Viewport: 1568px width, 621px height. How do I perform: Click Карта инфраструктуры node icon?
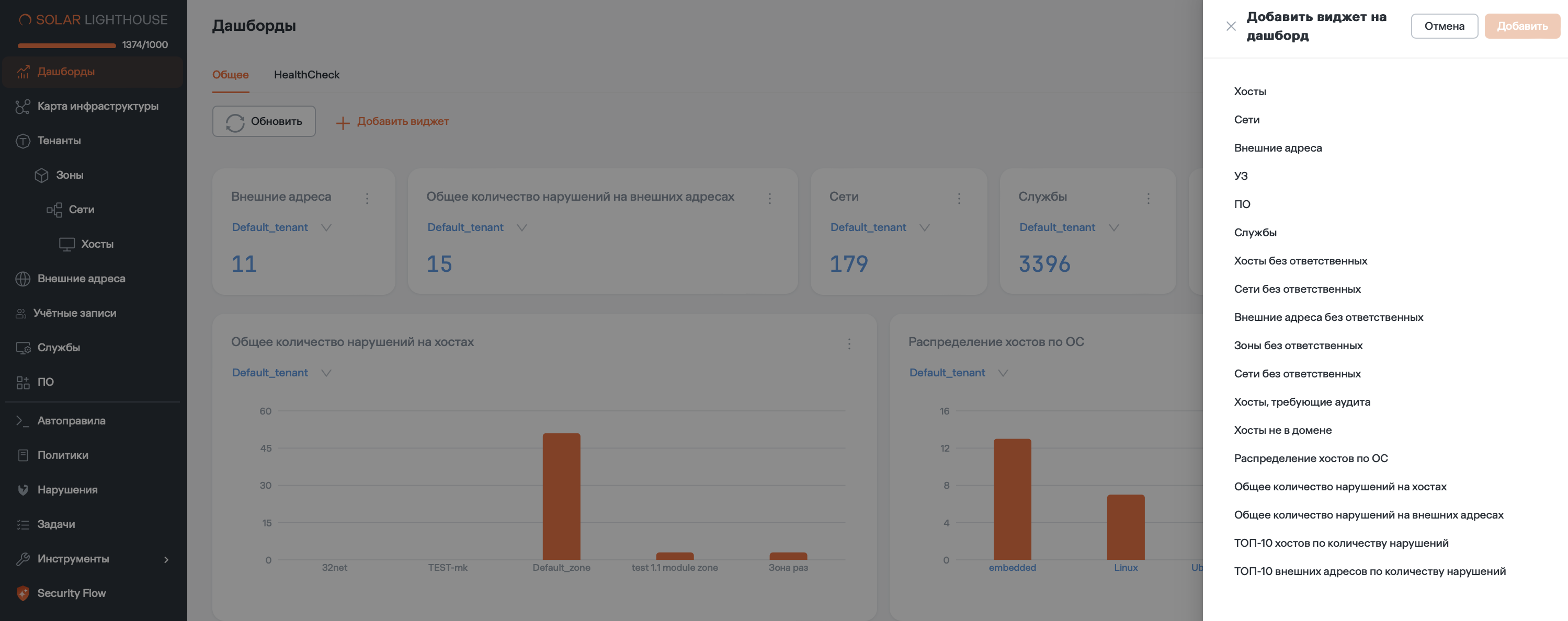(23, 107)
